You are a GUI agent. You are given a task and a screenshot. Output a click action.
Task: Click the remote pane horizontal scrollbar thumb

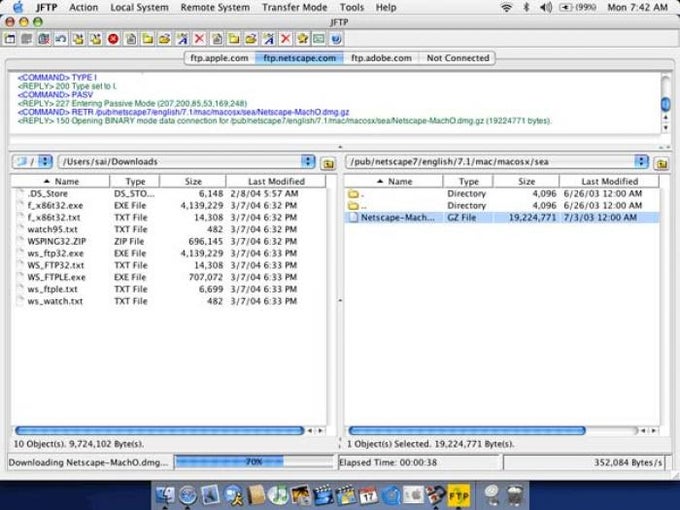tap(467, 431)
